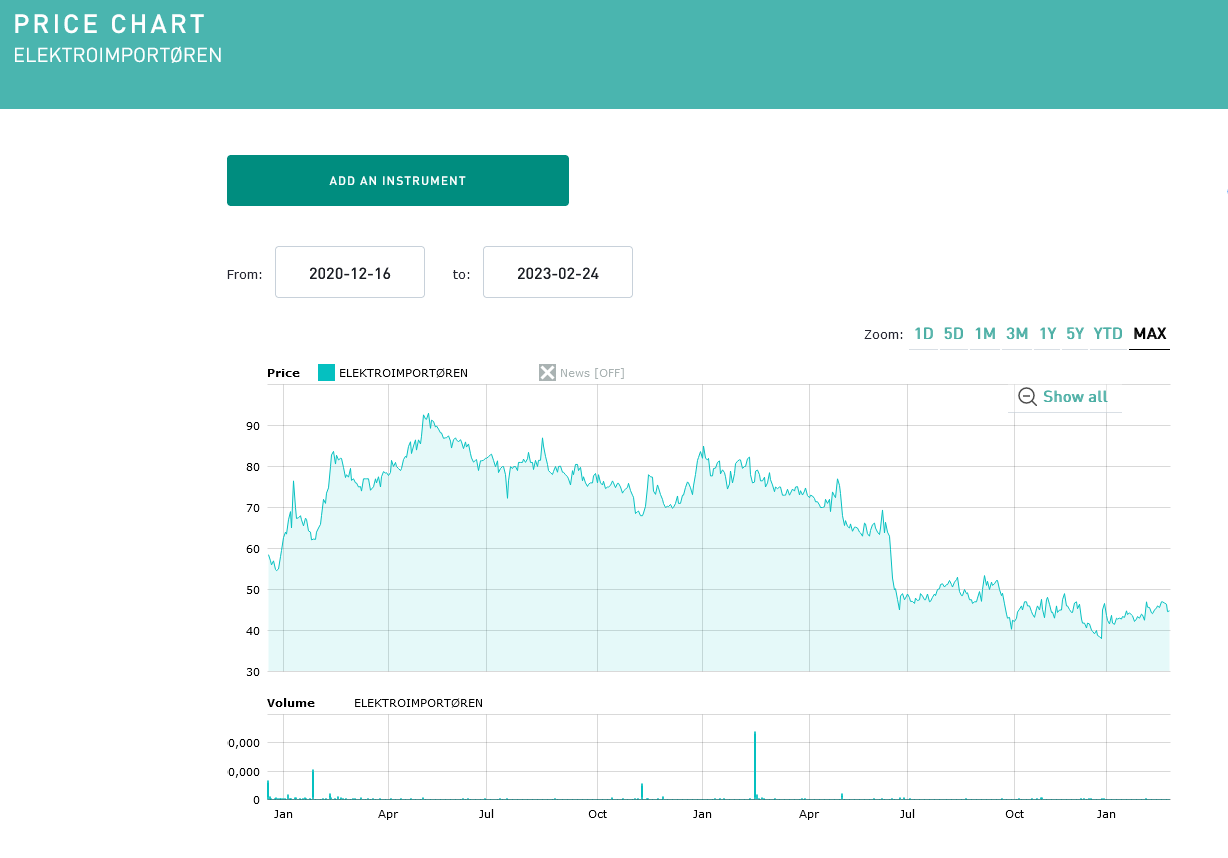Viewport: 1228px width, 858px height.
Task: Select the MAX zoom range
Action: 1150,334
